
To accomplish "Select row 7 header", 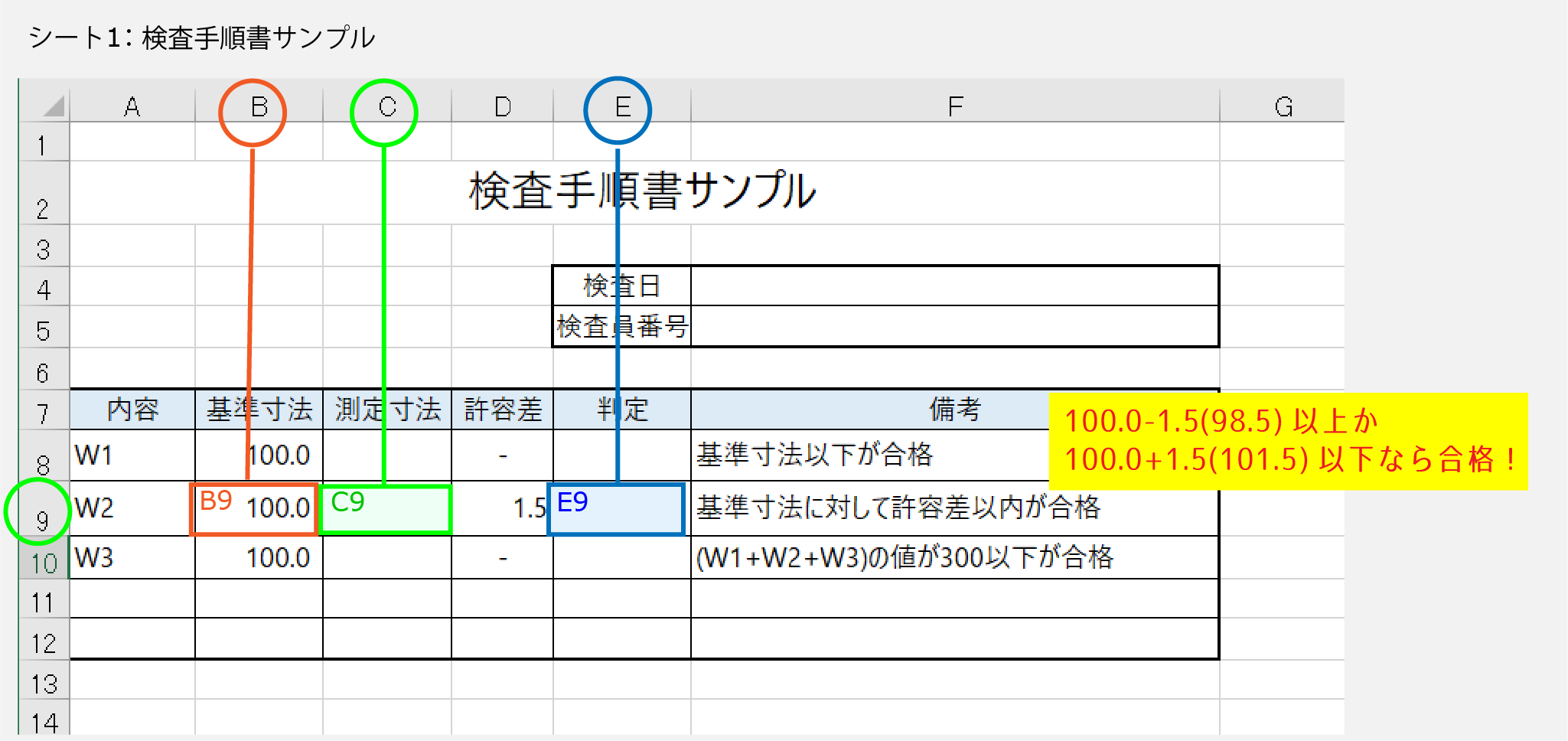I will [x=44, y=410].
